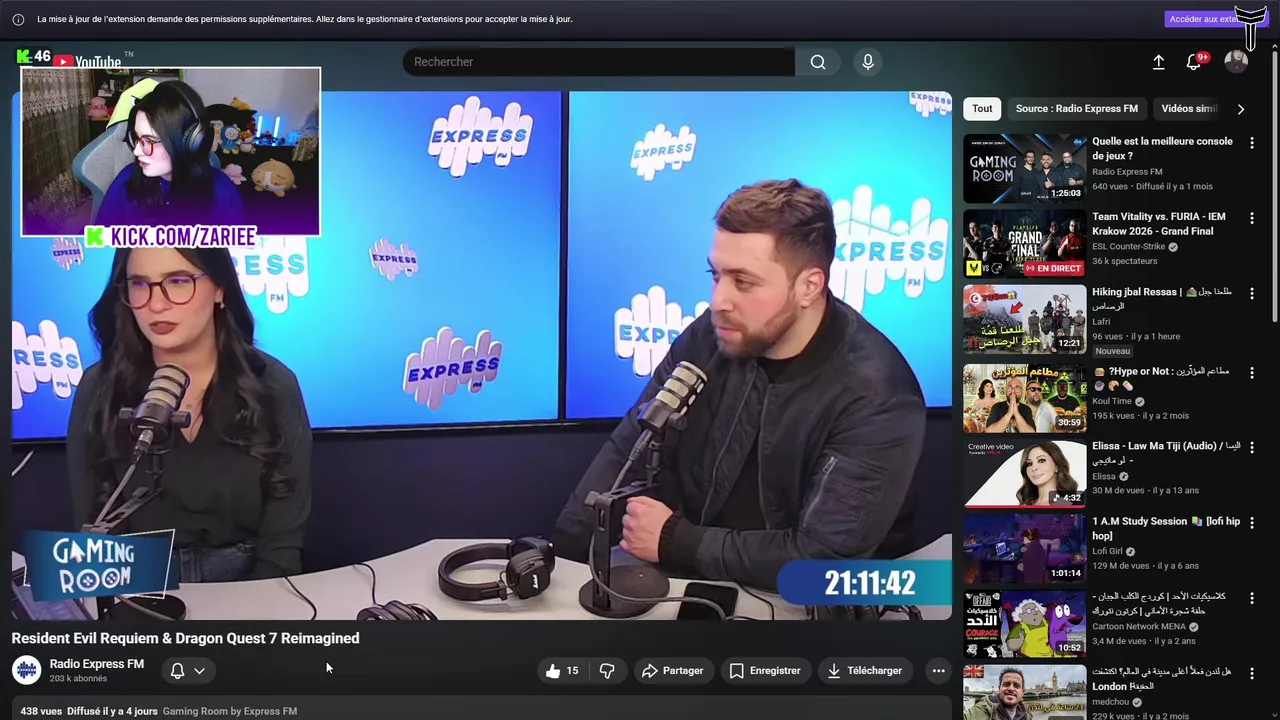Click the search magnifier button
Image resolution: width=1280 pixels, height=720 pixels.
point(817,62)
